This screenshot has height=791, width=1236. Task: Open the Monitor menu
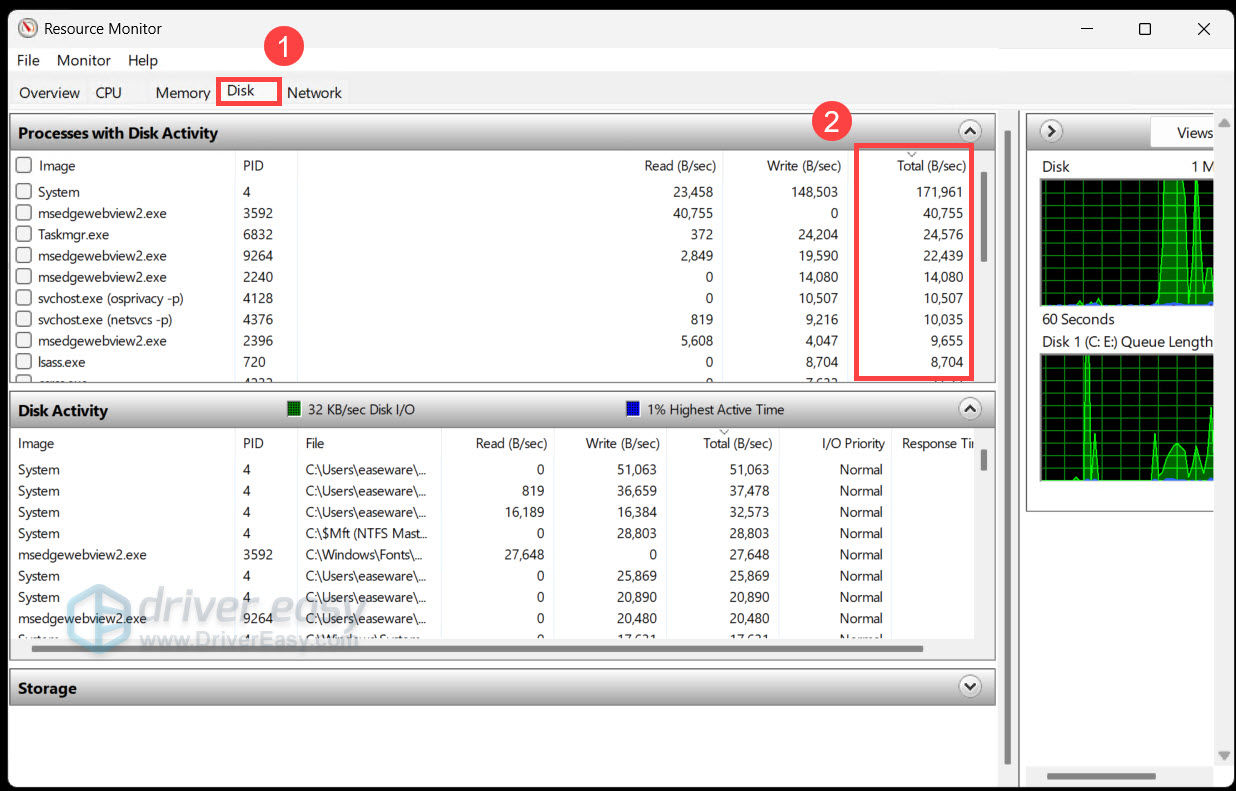pos(84,60)
